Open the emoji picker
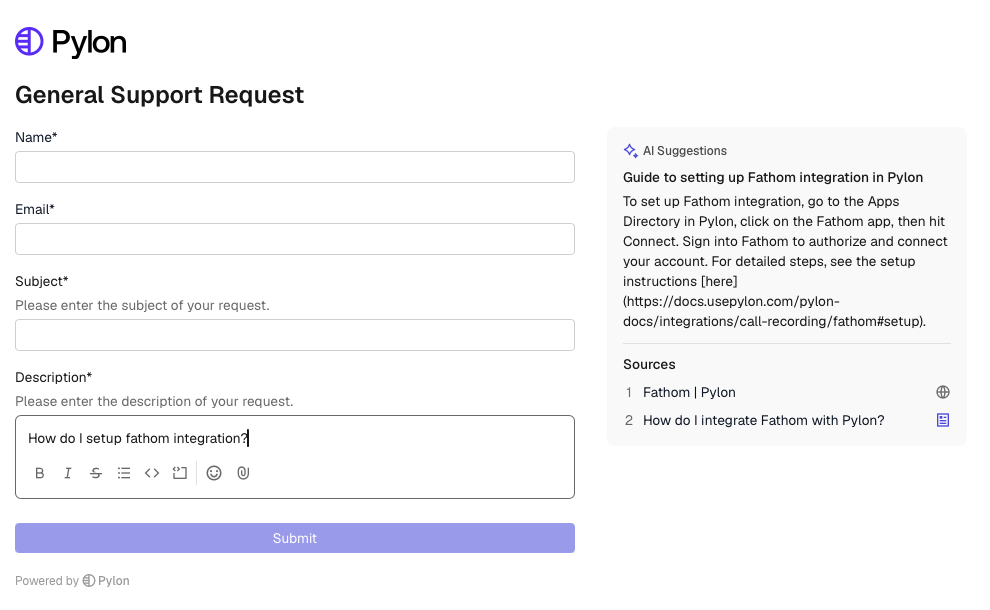The image size is (990, 610). [214, 473]
